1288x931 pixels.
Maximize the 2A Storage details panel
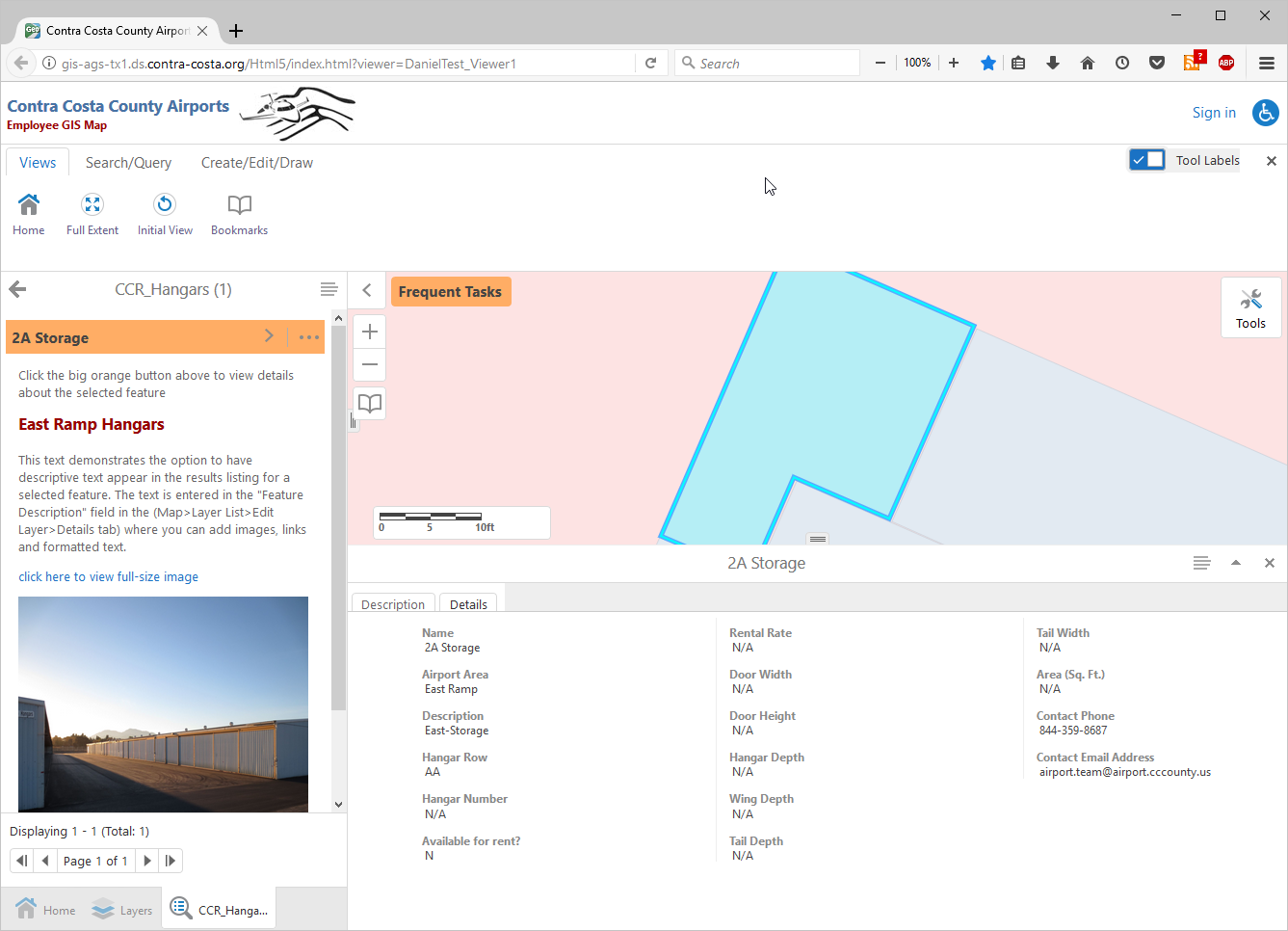click(1236, 563)
